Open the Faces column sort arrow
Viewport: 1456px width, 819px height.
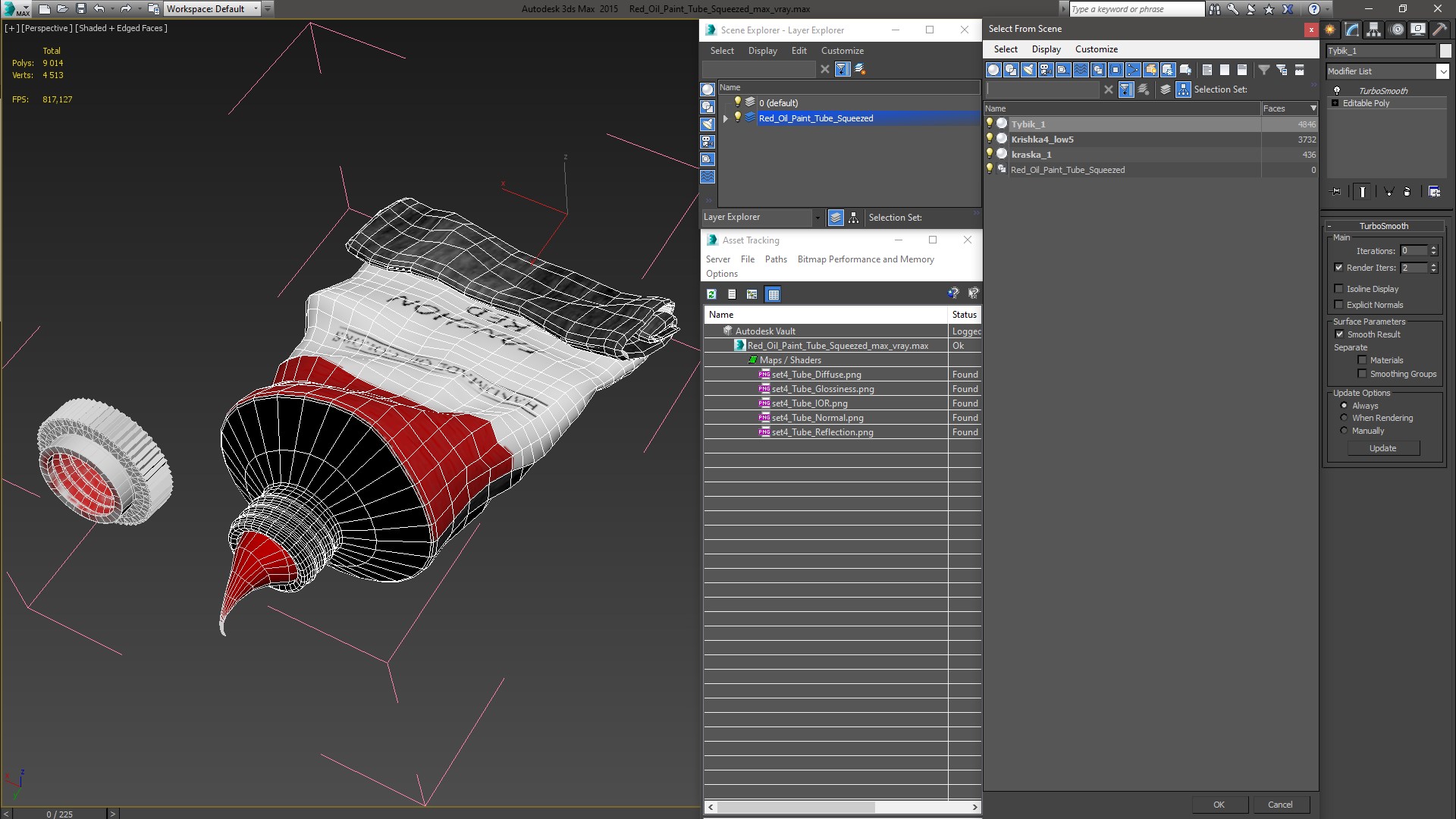click(x=1313, y=108)
